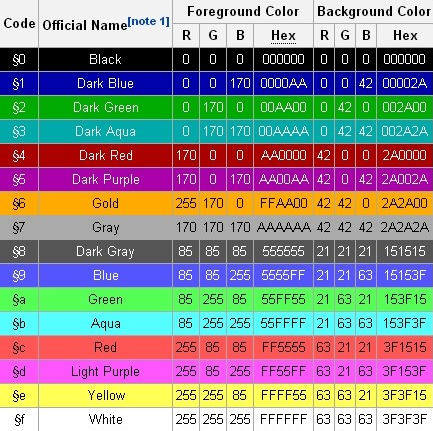
Task: Click hex value FFAA00
Action: (x=283, y=203)
